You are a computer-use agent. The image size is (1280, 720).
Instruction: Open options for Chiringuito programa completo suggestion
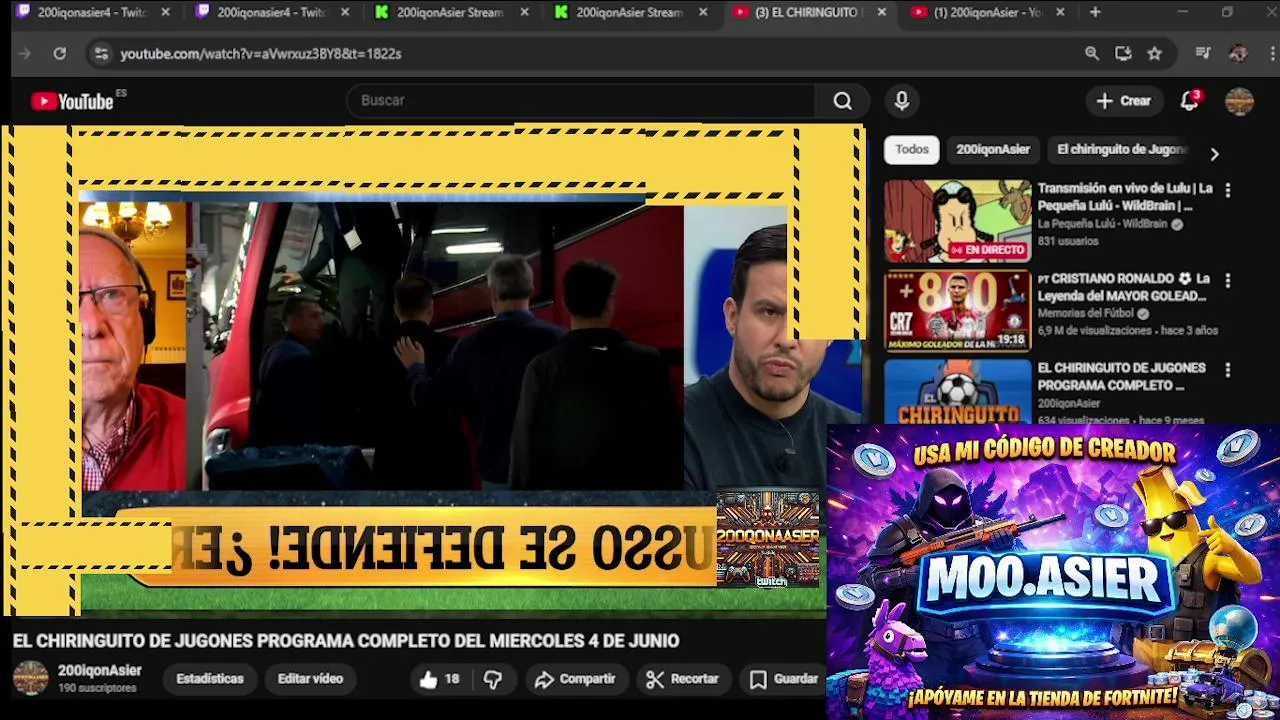pos(1227,370)
